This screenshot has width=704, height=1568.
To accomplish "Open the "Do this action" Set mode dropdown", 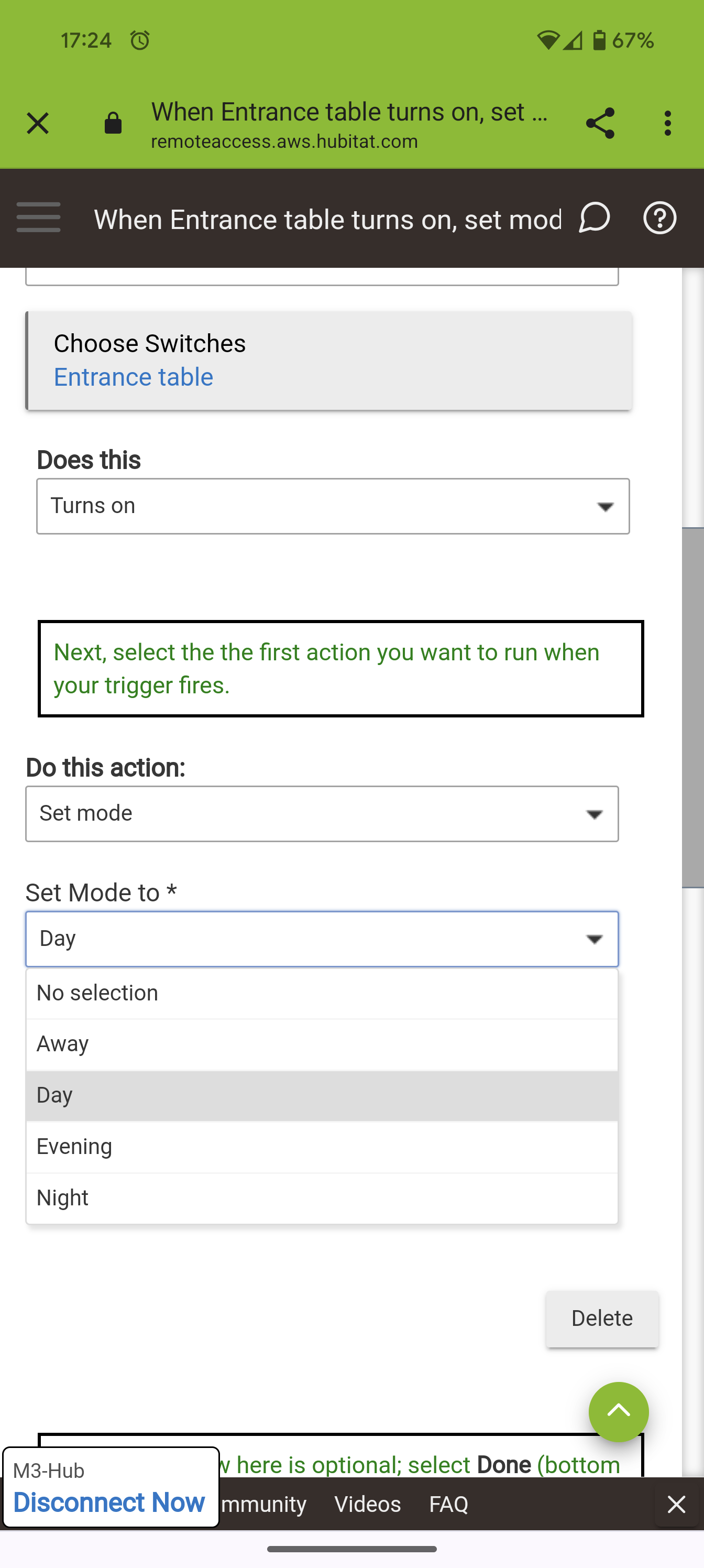I will tap(322, 814).
